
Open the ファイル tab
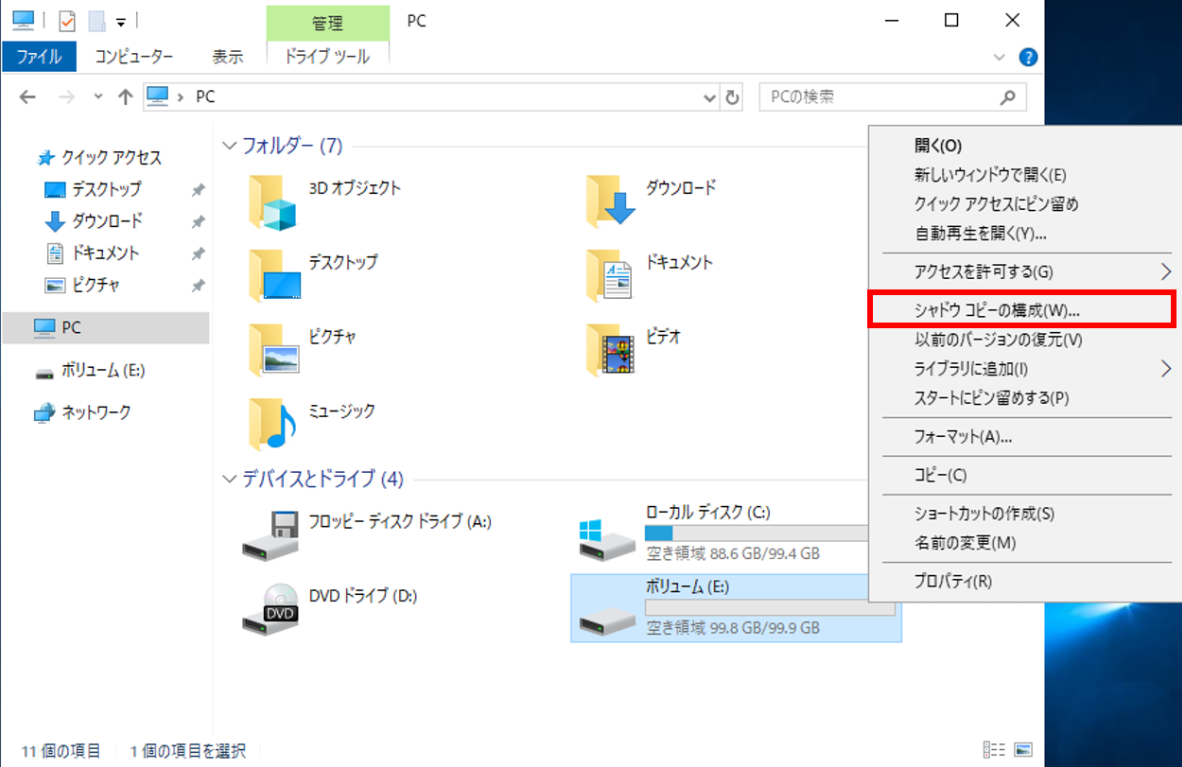pyautogui.click(x=39, y=57)
